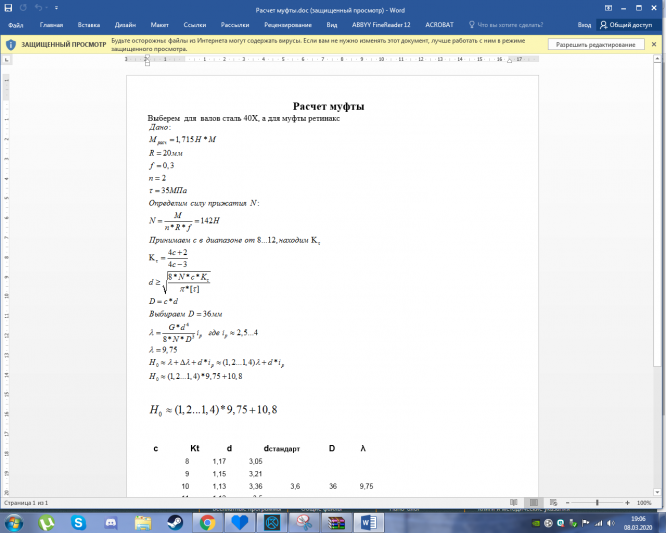Open Google Chrome from the taskbar
Viewport: 666px width, 533px height.
[207, 523]
